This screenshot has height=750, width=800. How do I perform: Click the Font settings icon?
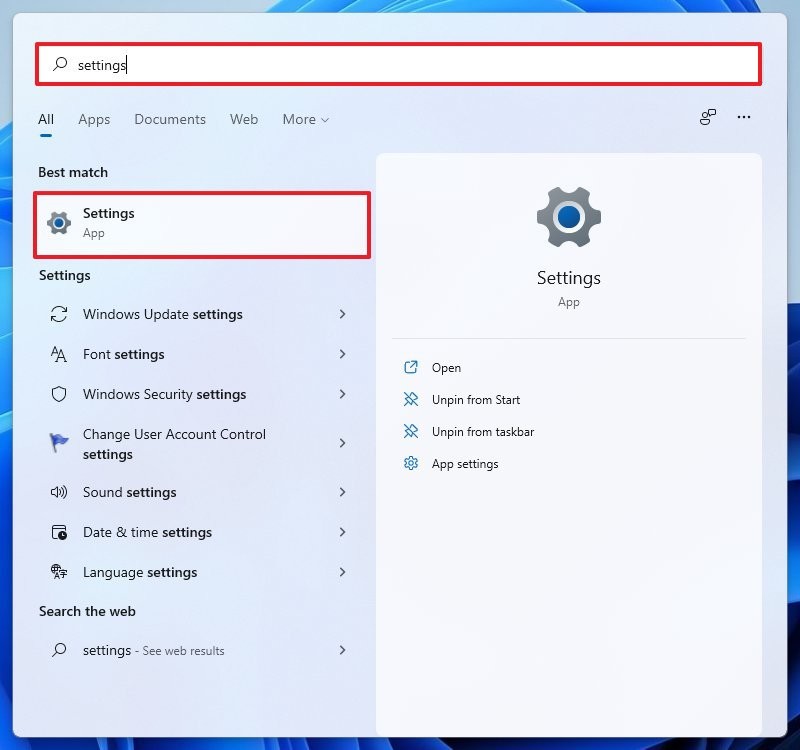[x=59, y=354]
